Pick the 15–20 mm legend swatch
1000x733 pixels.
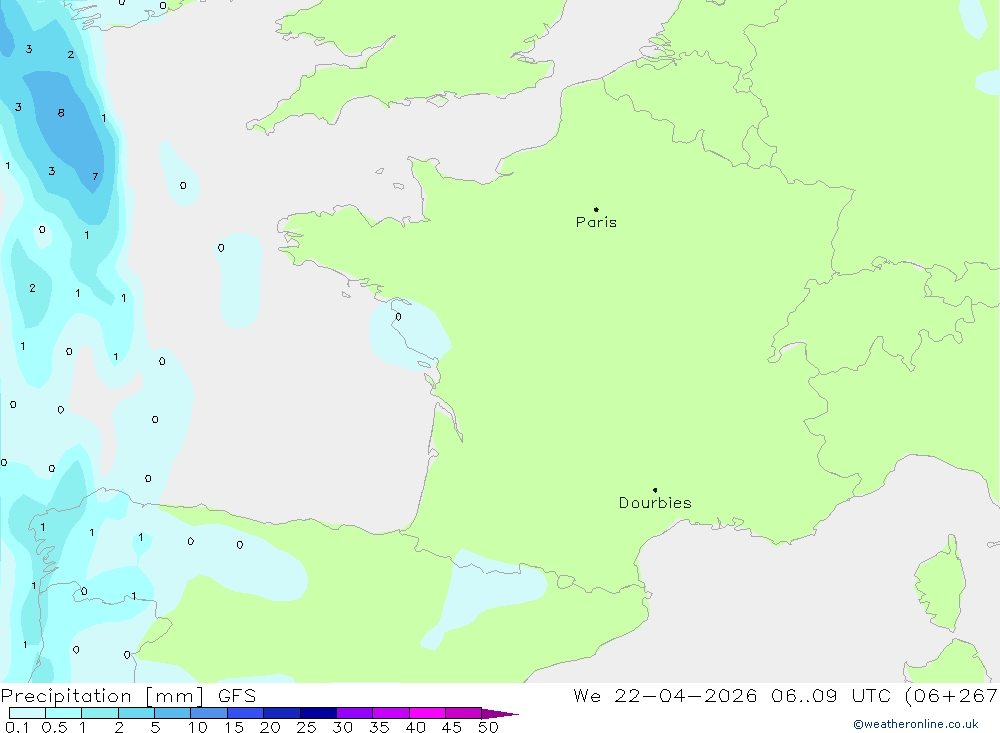[x=246, y=713]
